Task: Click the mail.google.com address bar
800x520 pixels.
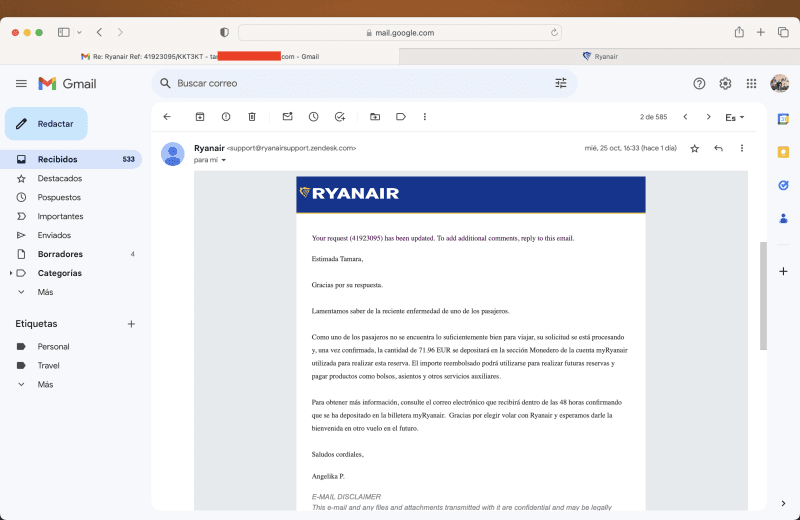Action: point(400,33)
